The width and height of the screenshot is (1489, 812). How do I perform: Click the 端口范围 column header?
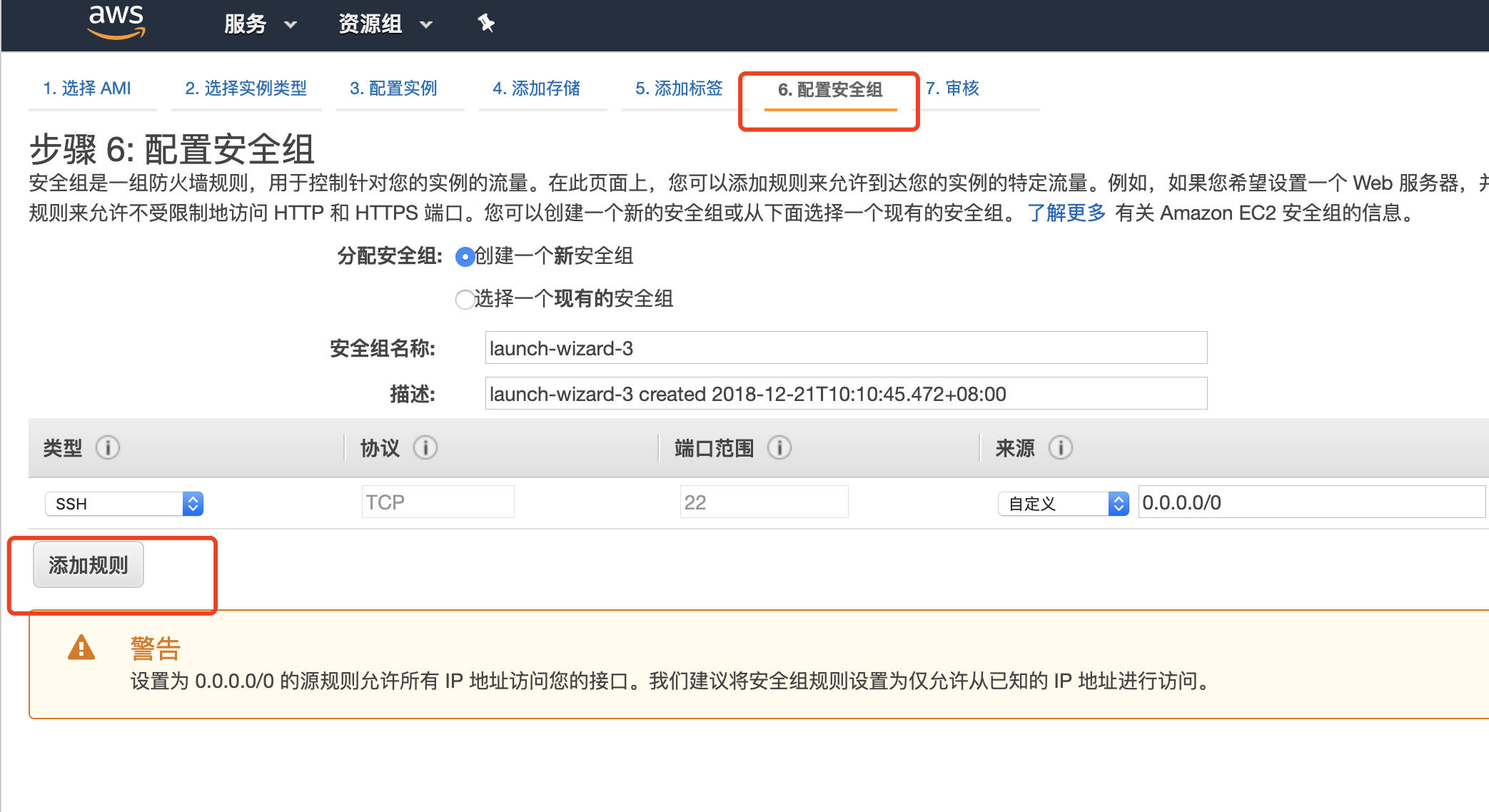tap(714, 448)
